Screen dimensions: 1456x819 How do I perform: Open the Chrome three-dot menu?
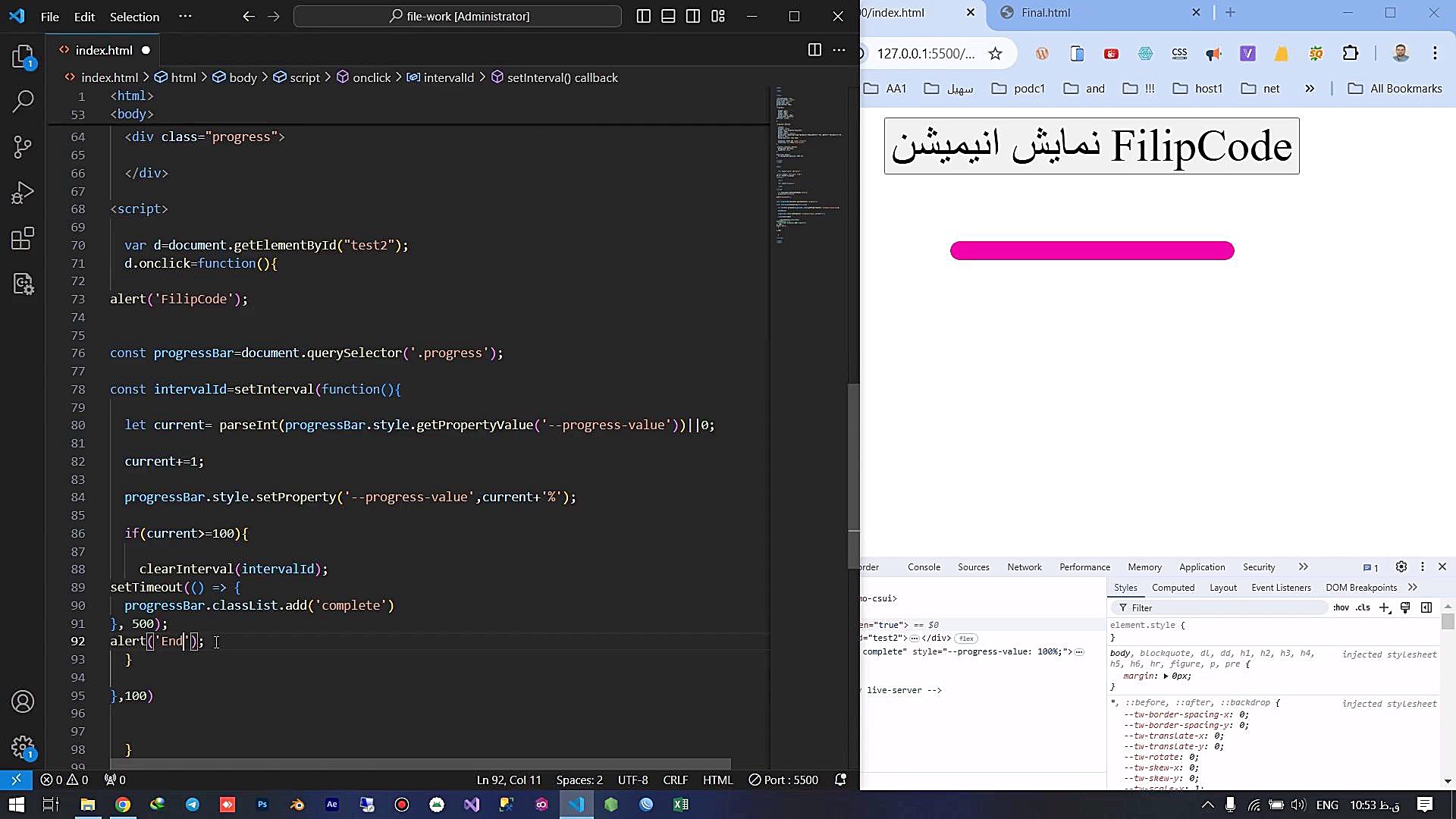[x=1435, y=53]
